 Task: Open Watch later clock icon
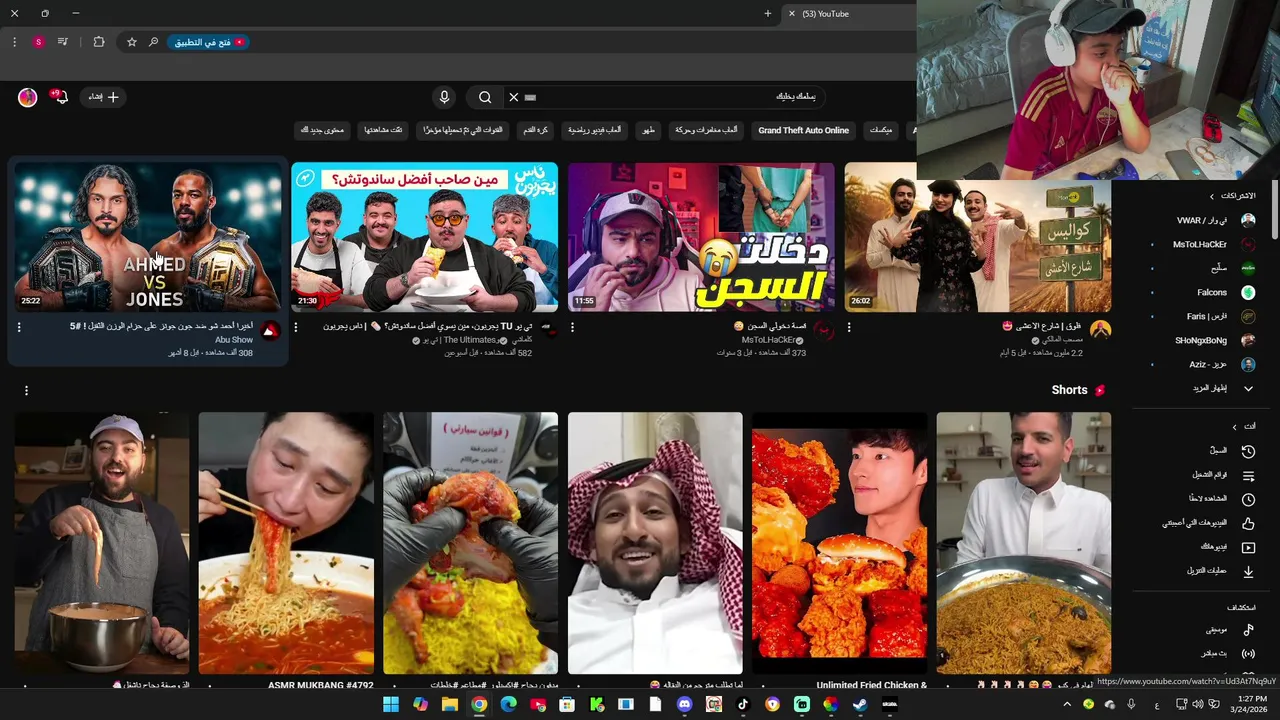(1248, 499)
